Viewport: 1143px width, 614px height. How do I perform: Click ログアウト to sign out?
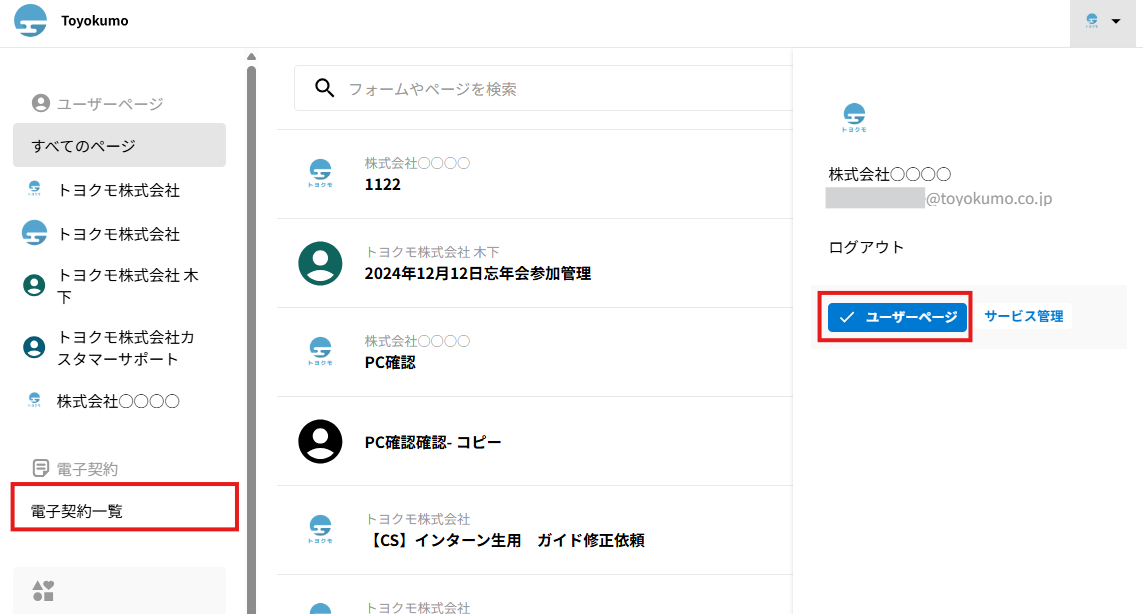pos(866,247)
